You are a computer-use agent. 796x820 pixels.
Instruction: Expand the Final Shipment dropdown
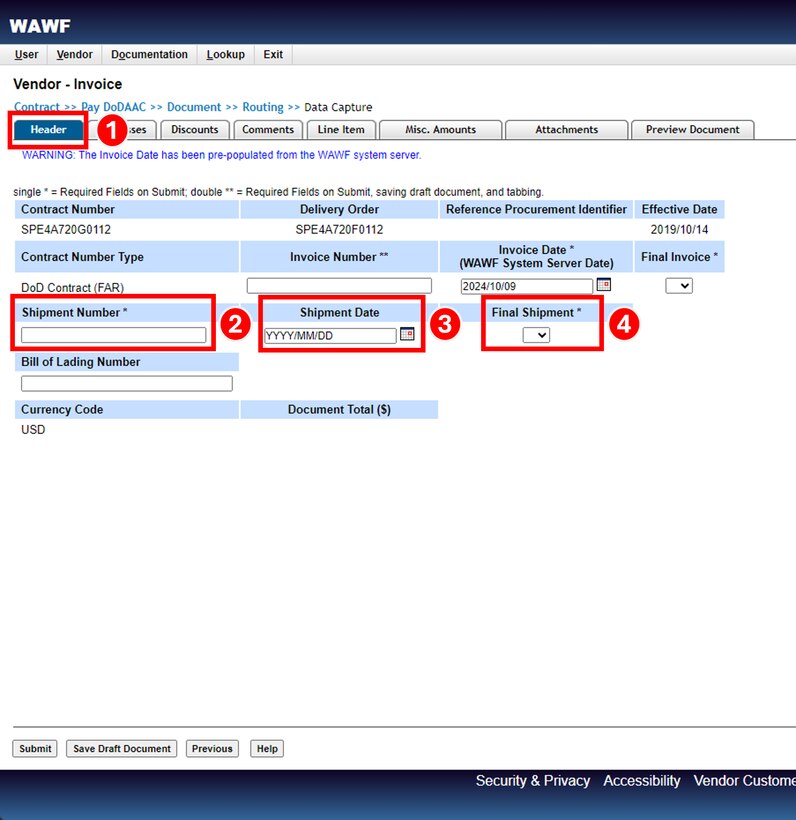536,336
